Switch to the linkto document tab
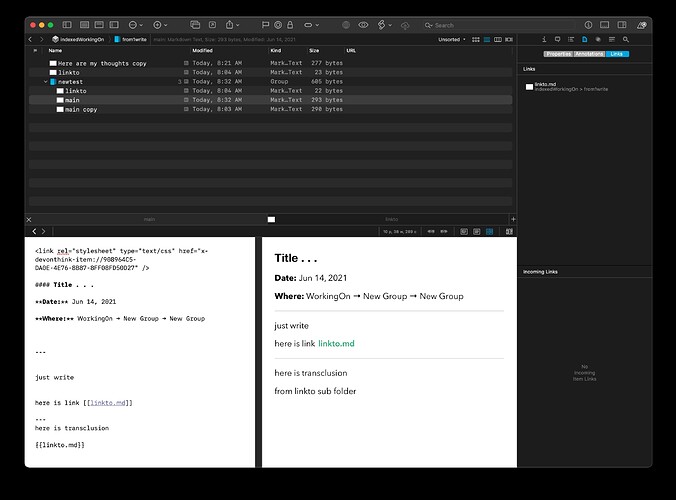Viewport: 676px width, 500px height. pos(391,219)
